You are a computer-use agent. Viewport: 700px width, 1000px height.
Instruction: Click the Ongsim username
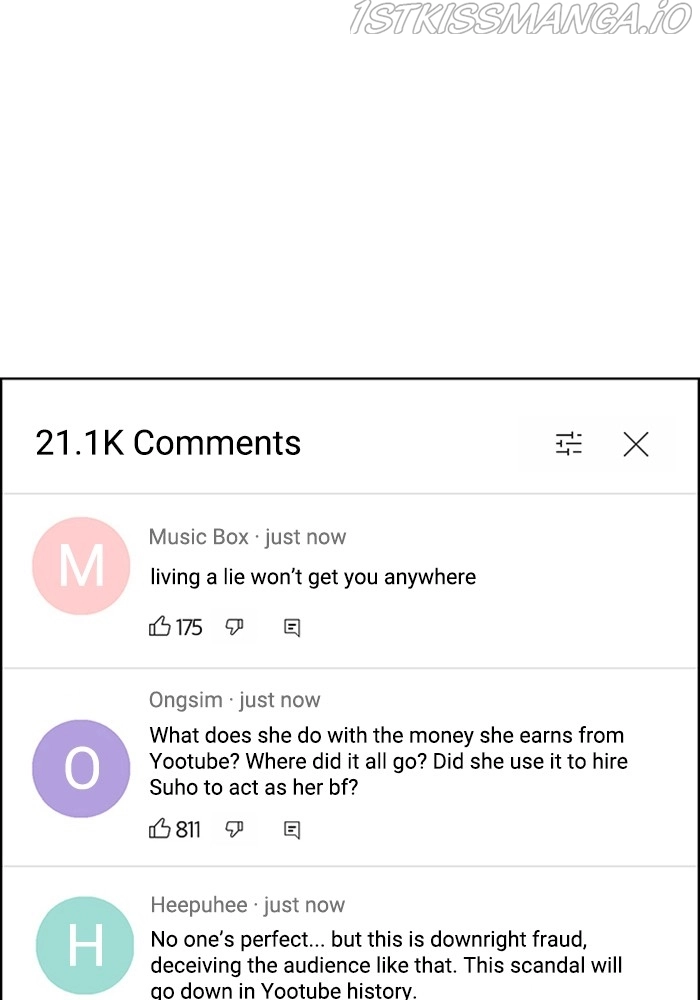185,700
